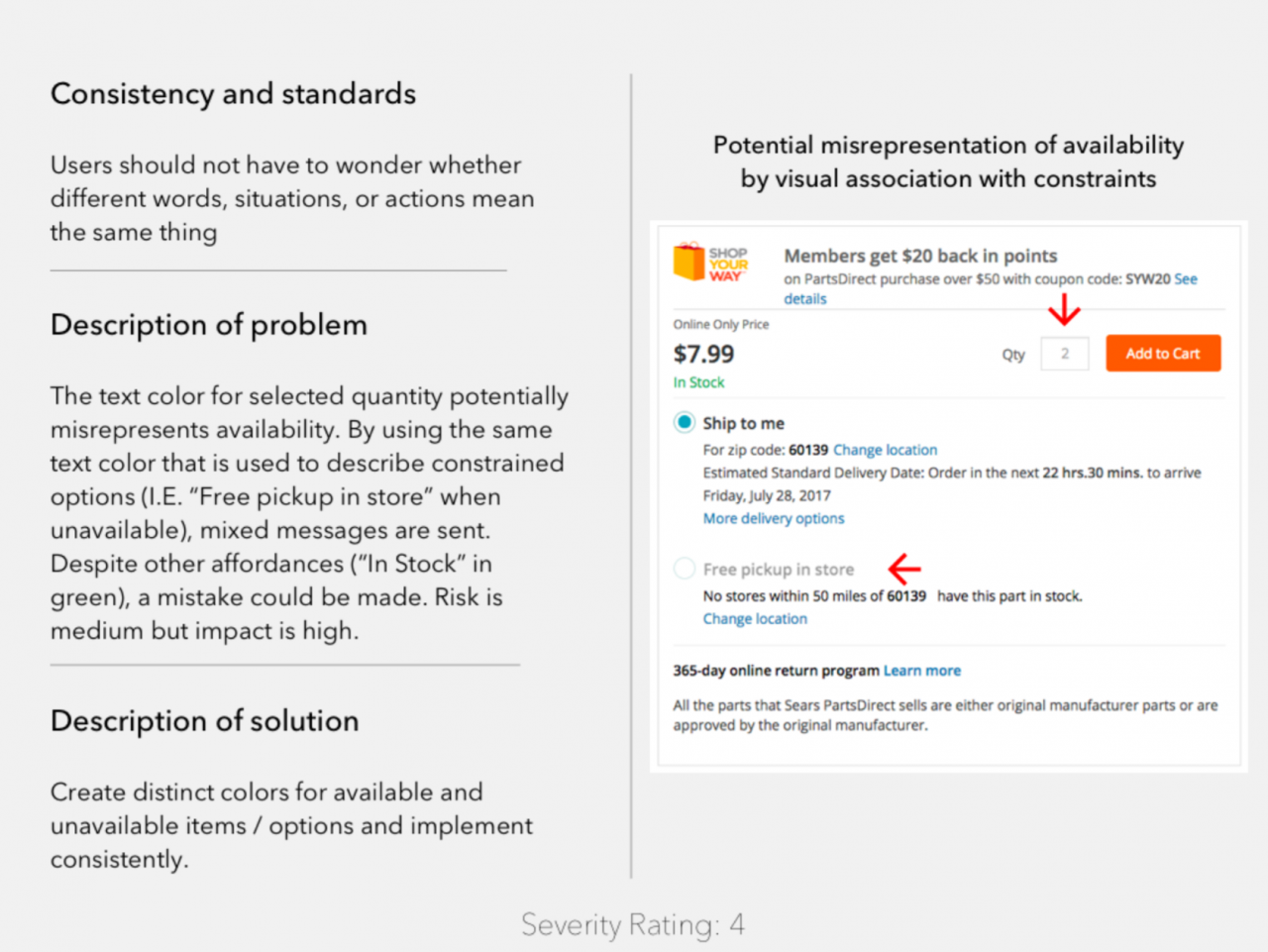Click the $7.99 price
1268x952 pixels.
click(704, 354)
